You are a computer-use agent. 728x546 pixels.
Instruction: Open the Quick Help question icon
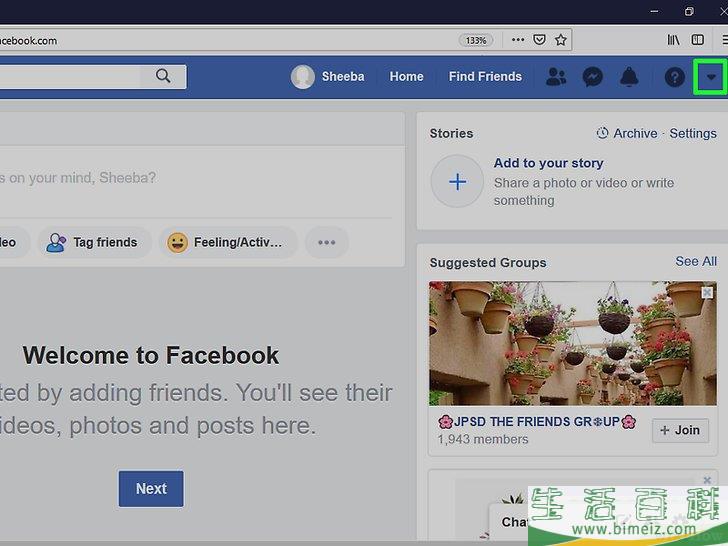674,77
